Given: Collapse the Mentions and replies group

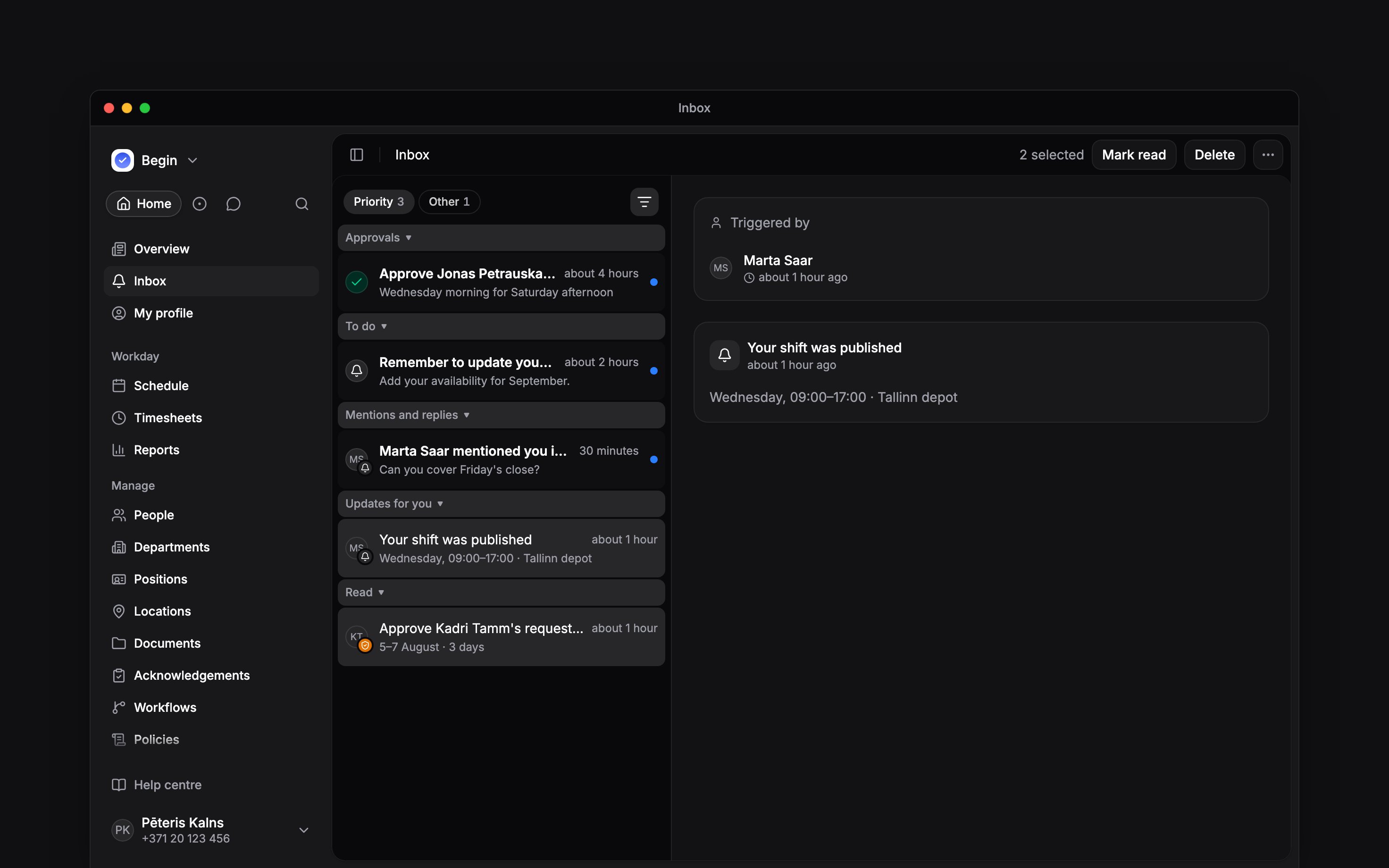Looking at the screenshot, I should pyautogui.click(x=501, y=415).
